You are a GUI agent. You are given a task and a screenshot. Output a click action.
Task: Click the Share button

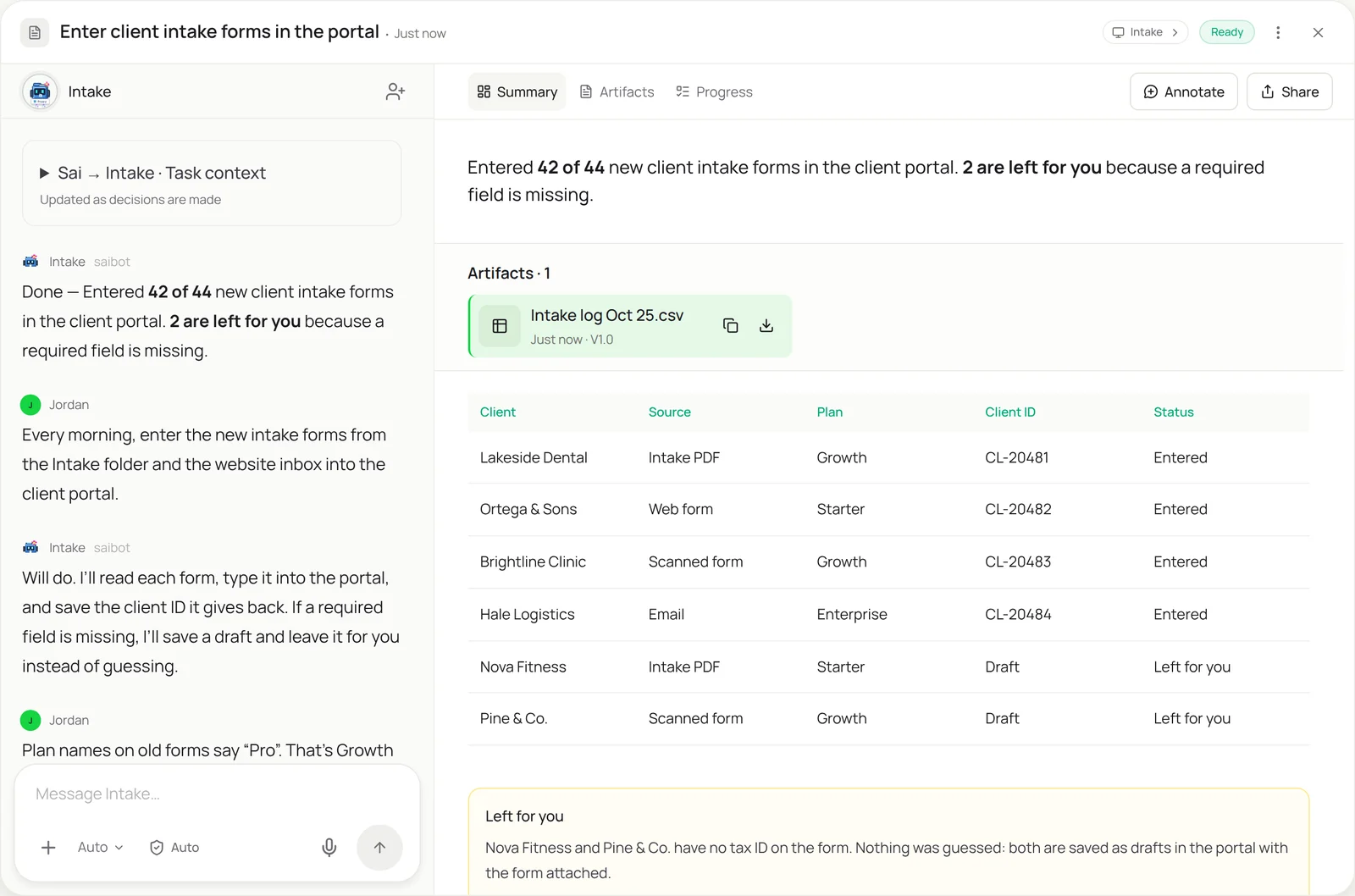1290,91
